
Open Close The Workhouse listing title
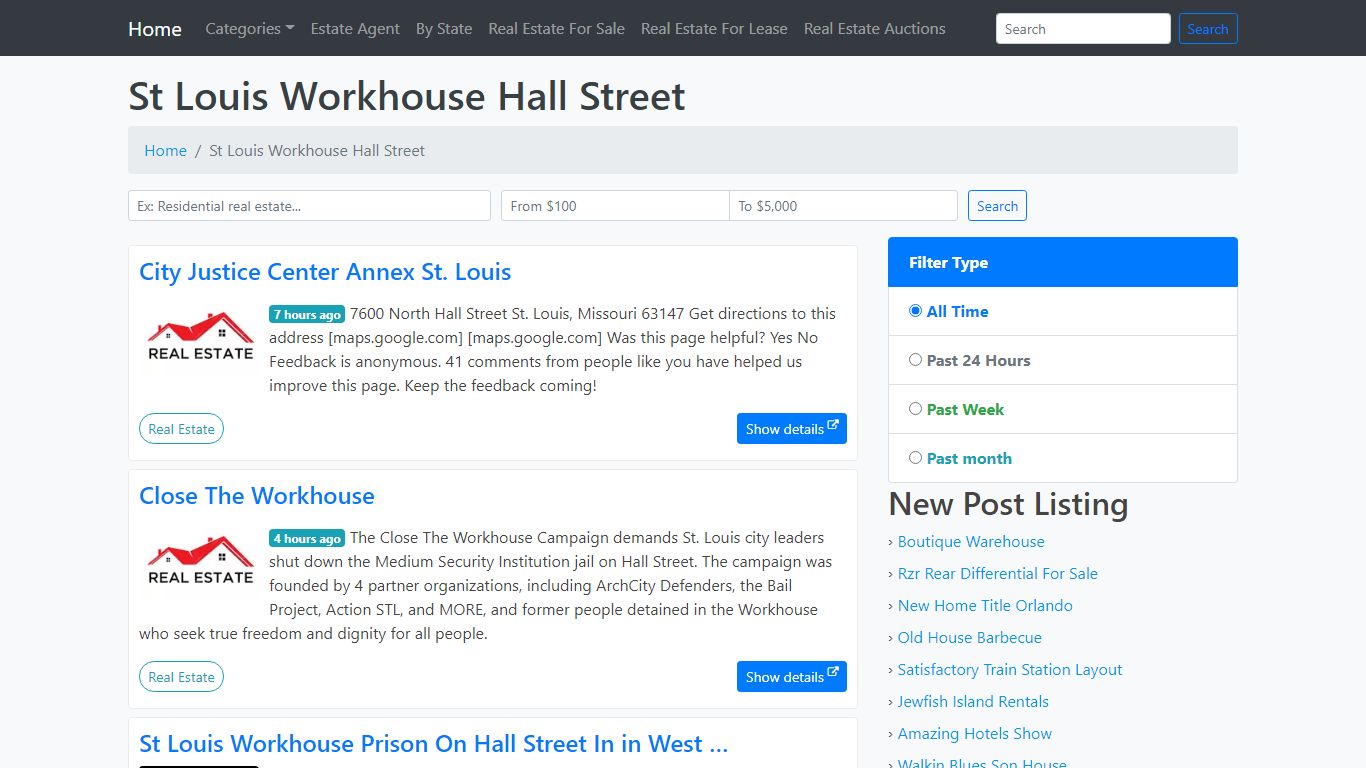click(x=257, y=496)
